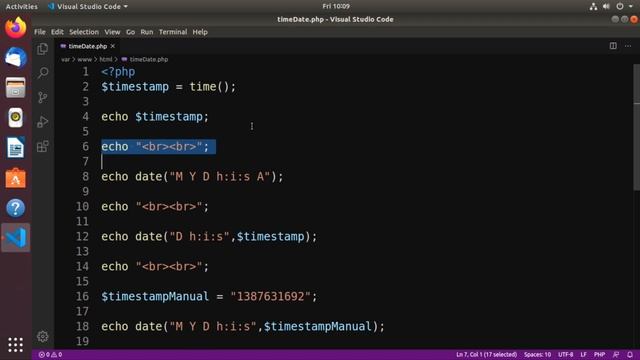
Task: Open Visual Studio Code app menu dropdown
Action: pyautogui.click(x=88, y=7)
